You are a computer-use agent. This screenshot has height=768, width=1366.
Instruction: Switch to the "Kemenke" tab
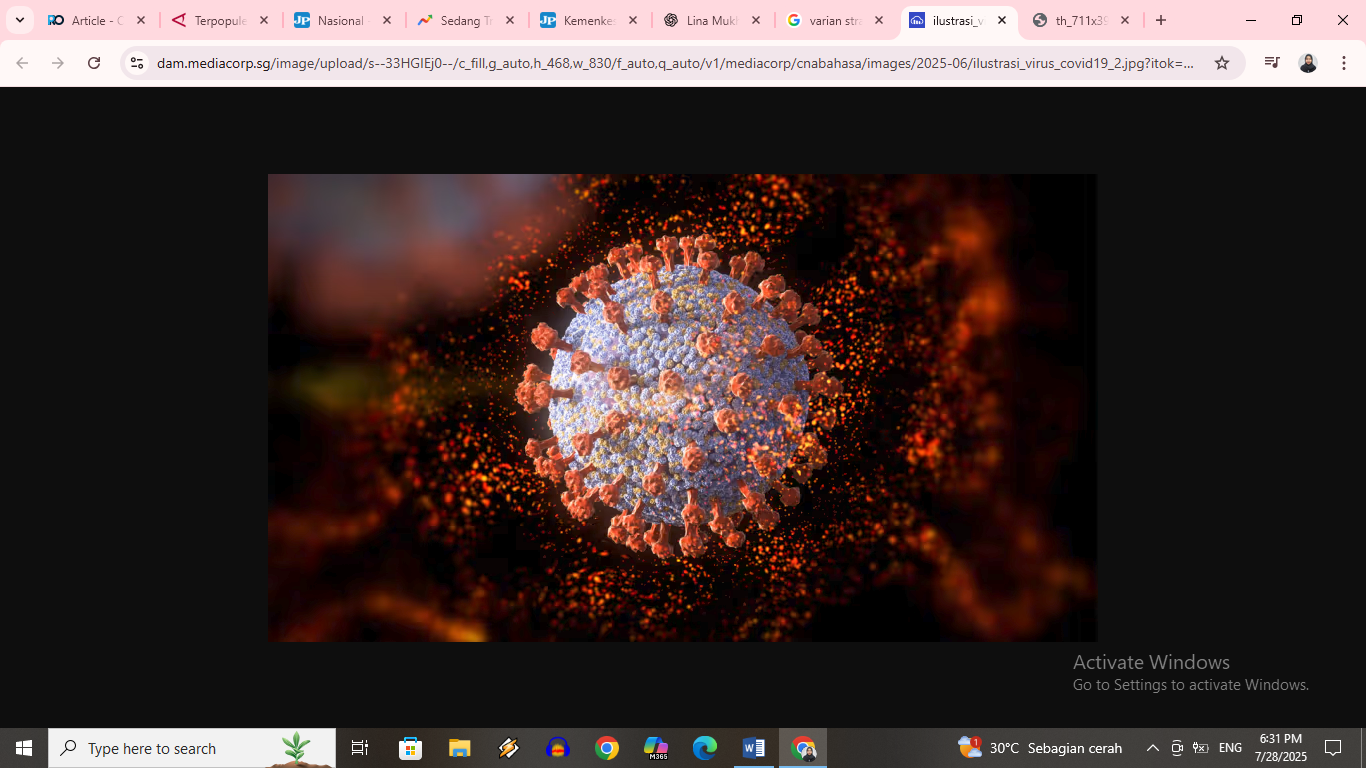[588, 20]
